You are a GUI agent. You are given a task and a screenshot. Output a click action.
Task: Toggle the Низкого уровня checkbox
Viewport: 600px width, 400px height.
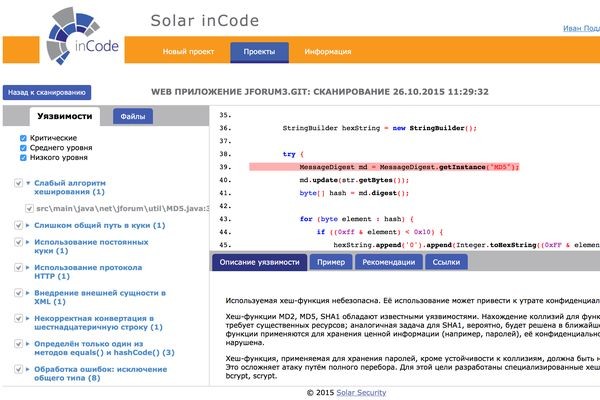23,158
